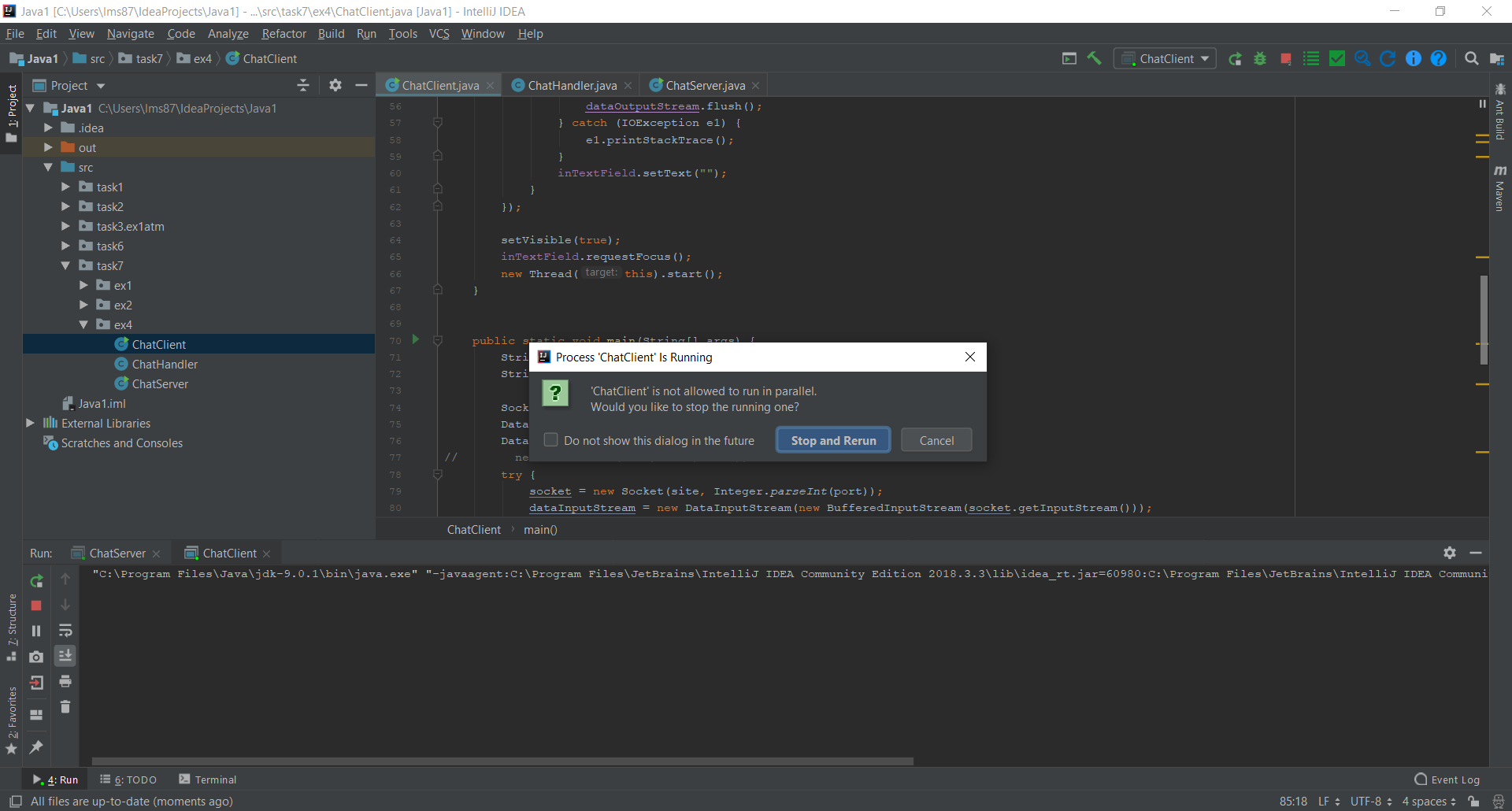Click the UTF-8 encoding selector in status bar
The height and width of the screenshot is (811, 1512).
[1371, 801]
